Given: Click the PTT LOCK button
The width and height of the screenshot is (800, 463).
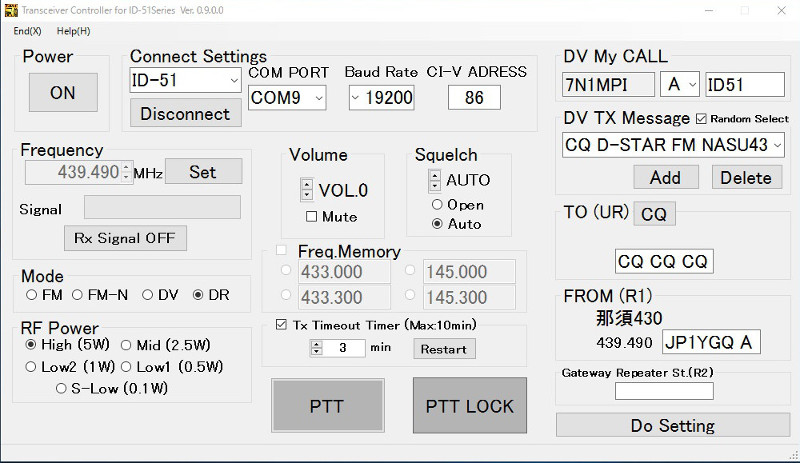Looking at the screenshot, I should (469, 406).
